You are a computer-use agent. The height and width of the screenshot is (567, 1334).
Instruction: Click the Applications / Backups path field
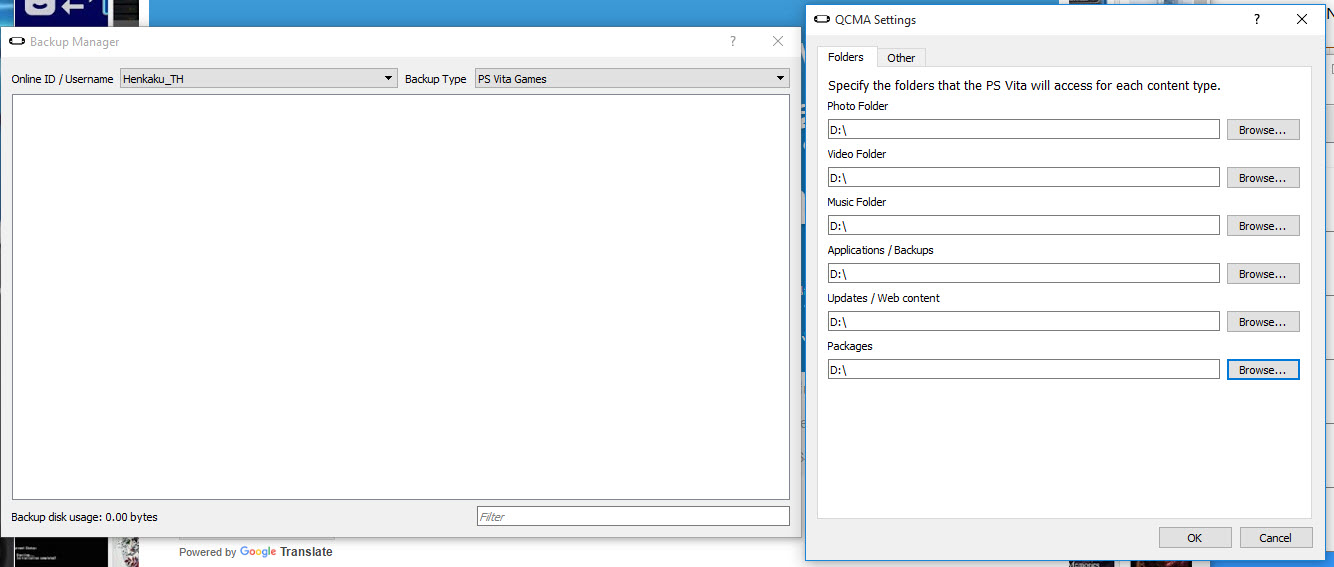(1023, 274)
